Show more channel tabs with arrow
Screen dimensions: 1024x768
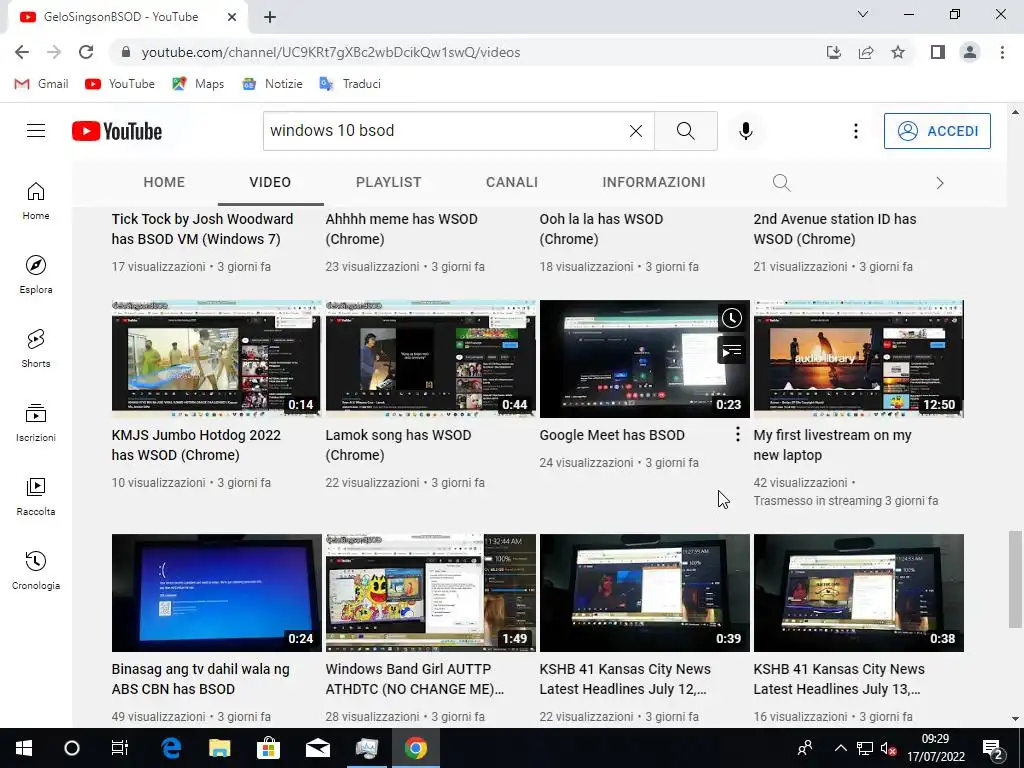940,183
